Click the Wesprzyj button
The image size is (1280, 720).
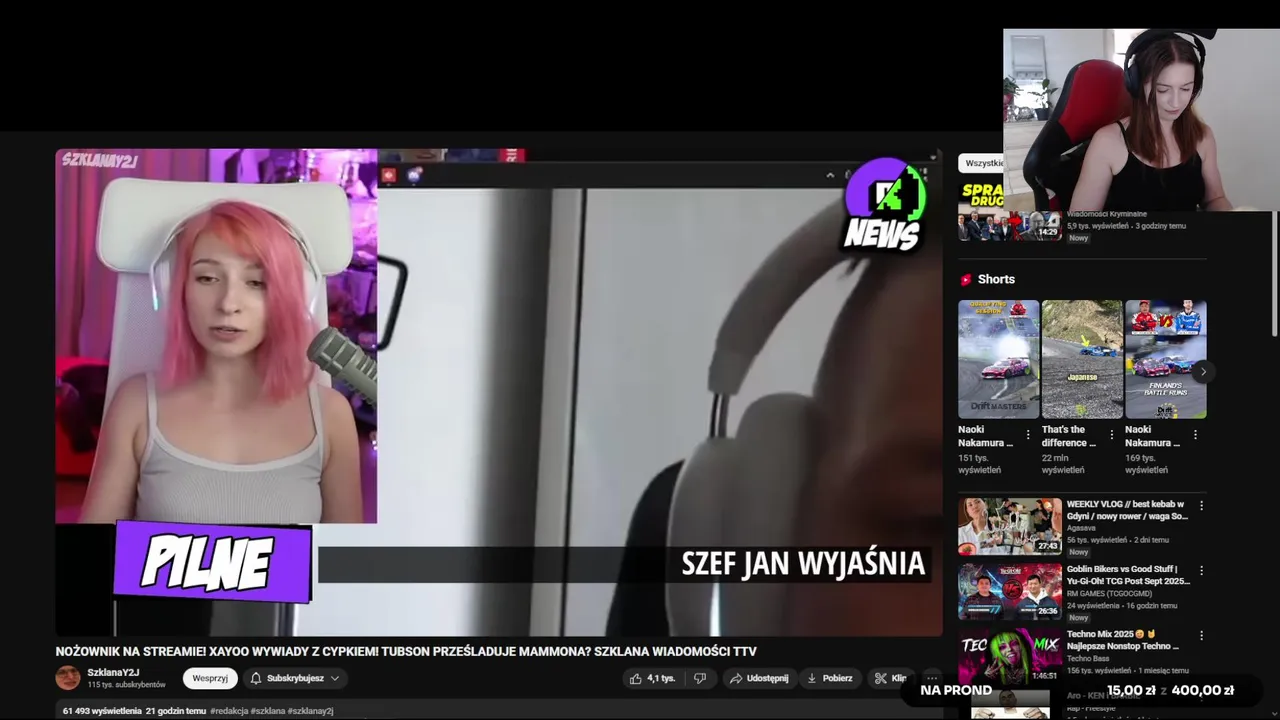(x=210, y=678)
